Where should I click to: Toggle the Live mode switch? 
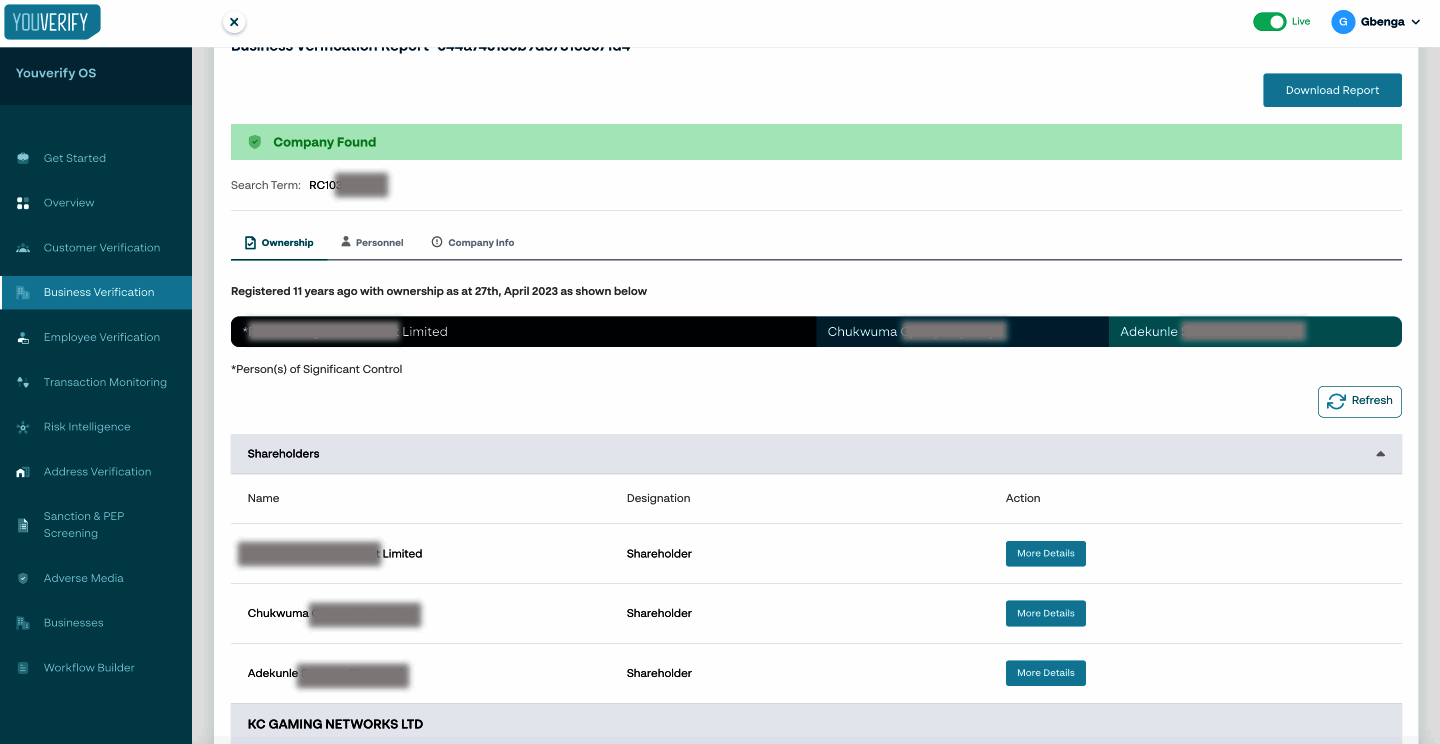(1269, 22)
